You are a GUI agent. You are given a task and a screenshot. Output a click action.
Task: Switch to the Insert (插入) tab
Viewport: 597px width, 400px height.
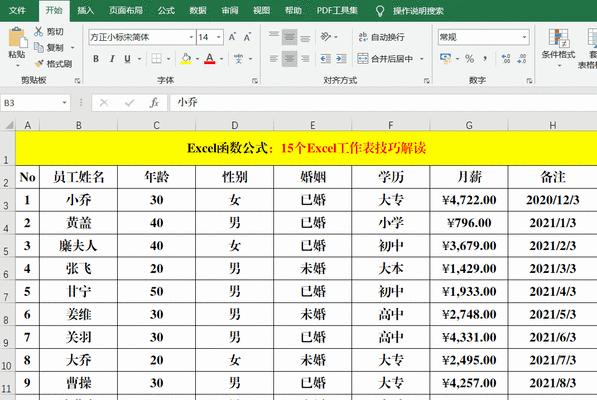(x=85, y=11)
